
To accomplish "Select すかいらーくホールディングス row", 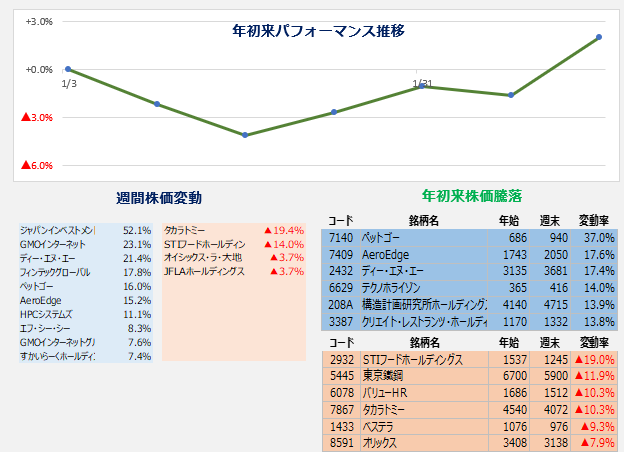I will point(57,356).
